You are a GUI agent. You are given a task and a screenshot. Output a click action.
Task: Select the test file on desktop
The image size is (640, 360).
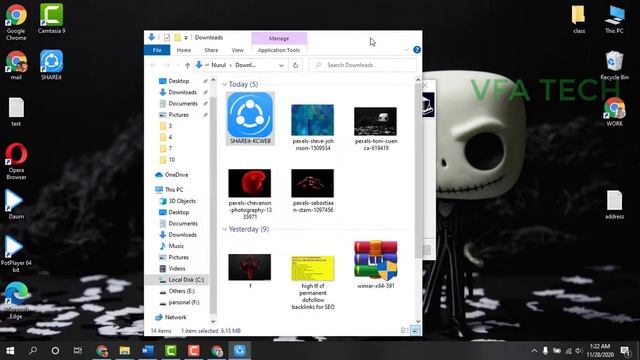(16, 112)
